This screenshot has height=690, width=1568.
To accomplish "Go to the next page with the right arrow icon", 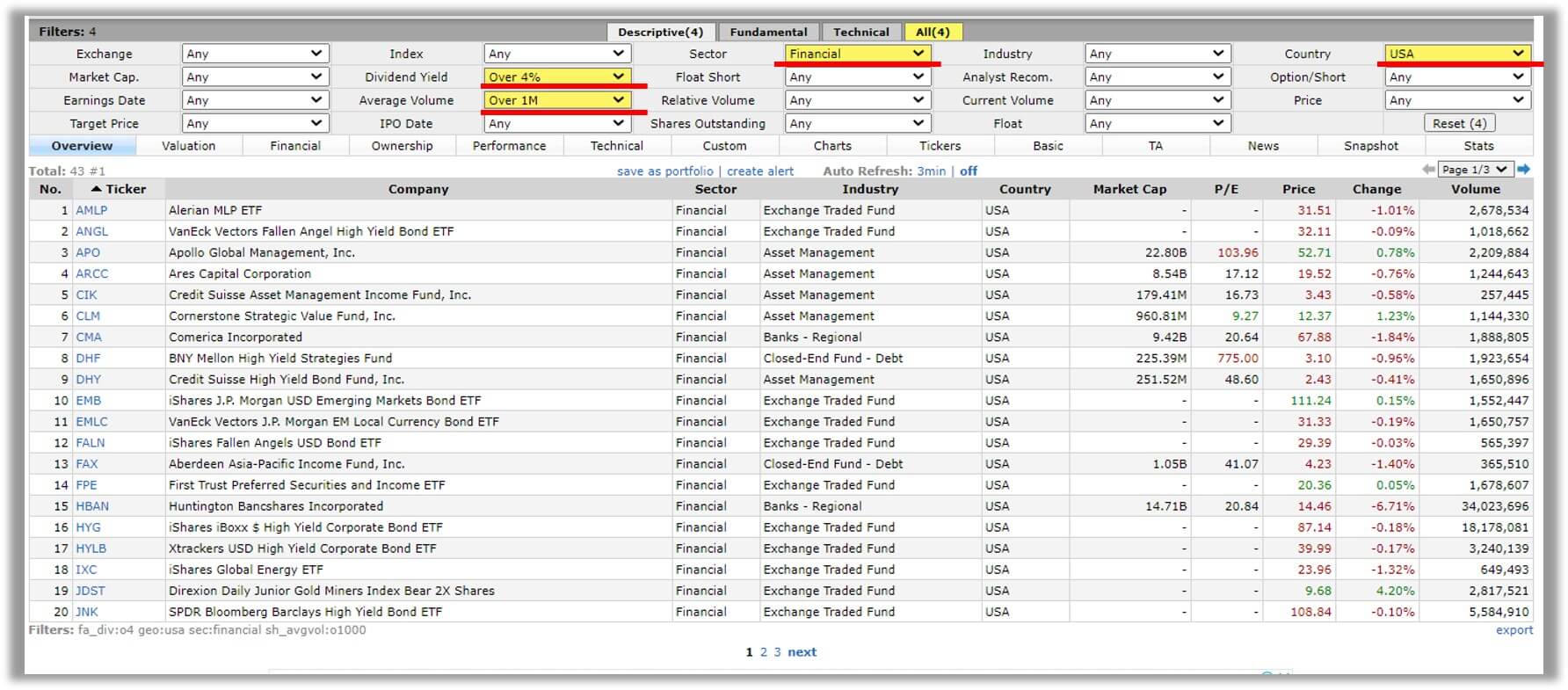I will pos(1524,170).
